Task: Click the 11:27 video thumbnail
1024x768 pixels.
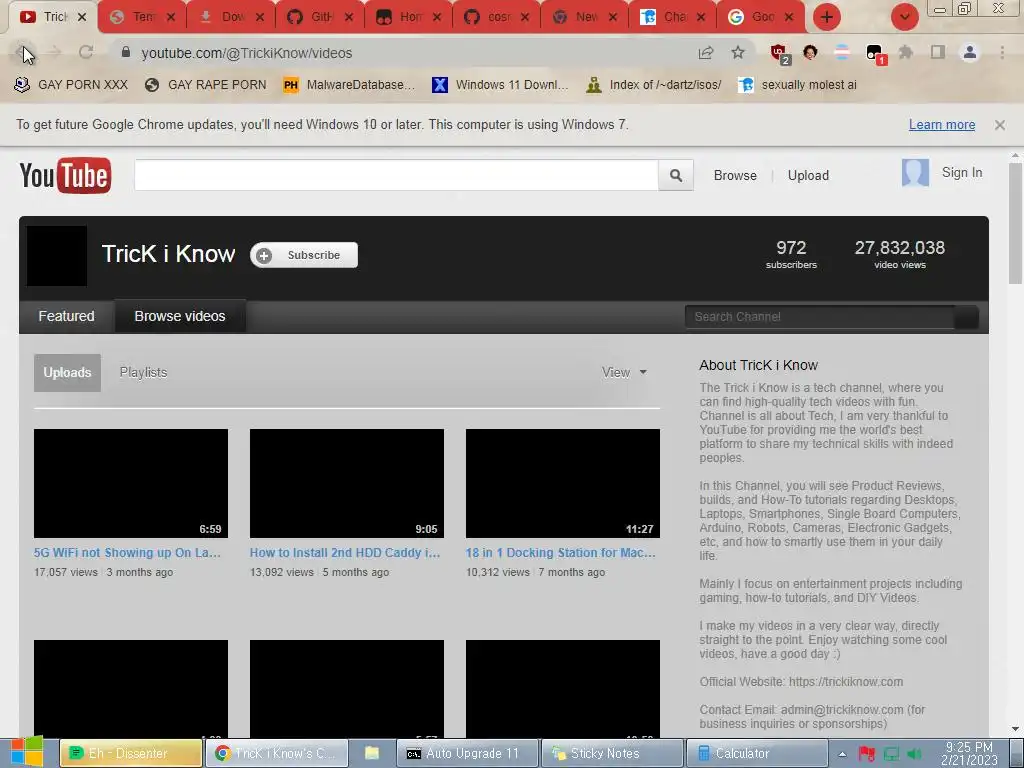Action: coord(563,483)
